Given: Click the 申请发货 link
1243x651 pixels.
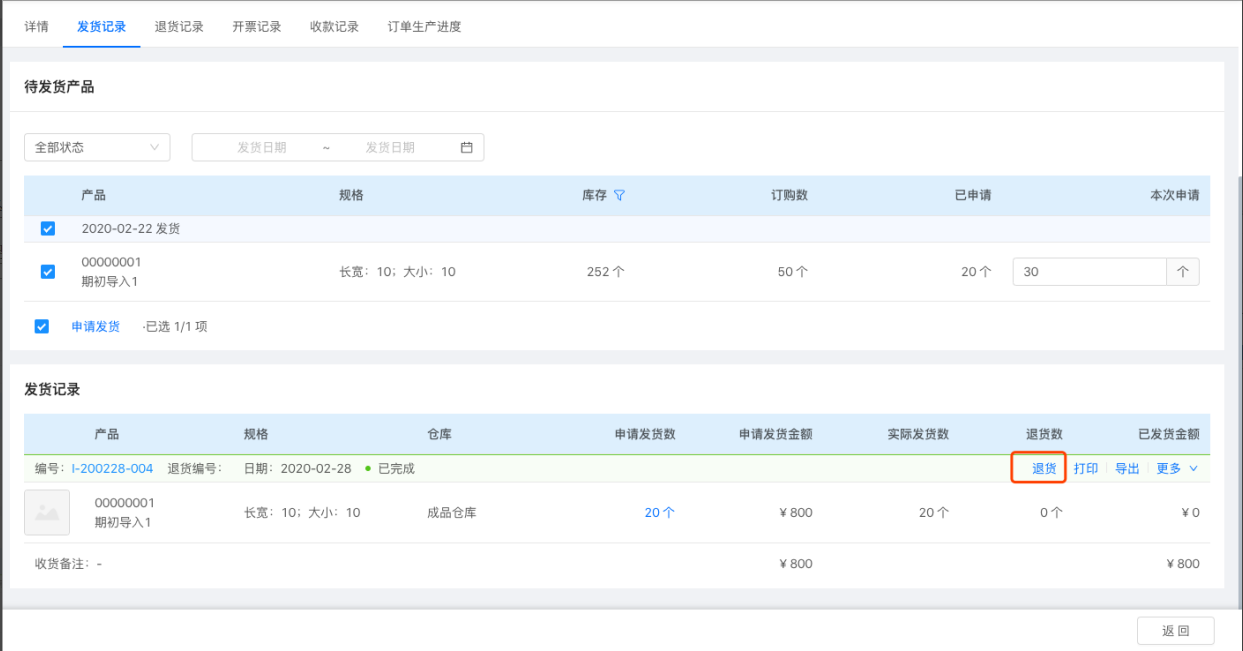Looking at the screenshot, I should coord(96,326).
